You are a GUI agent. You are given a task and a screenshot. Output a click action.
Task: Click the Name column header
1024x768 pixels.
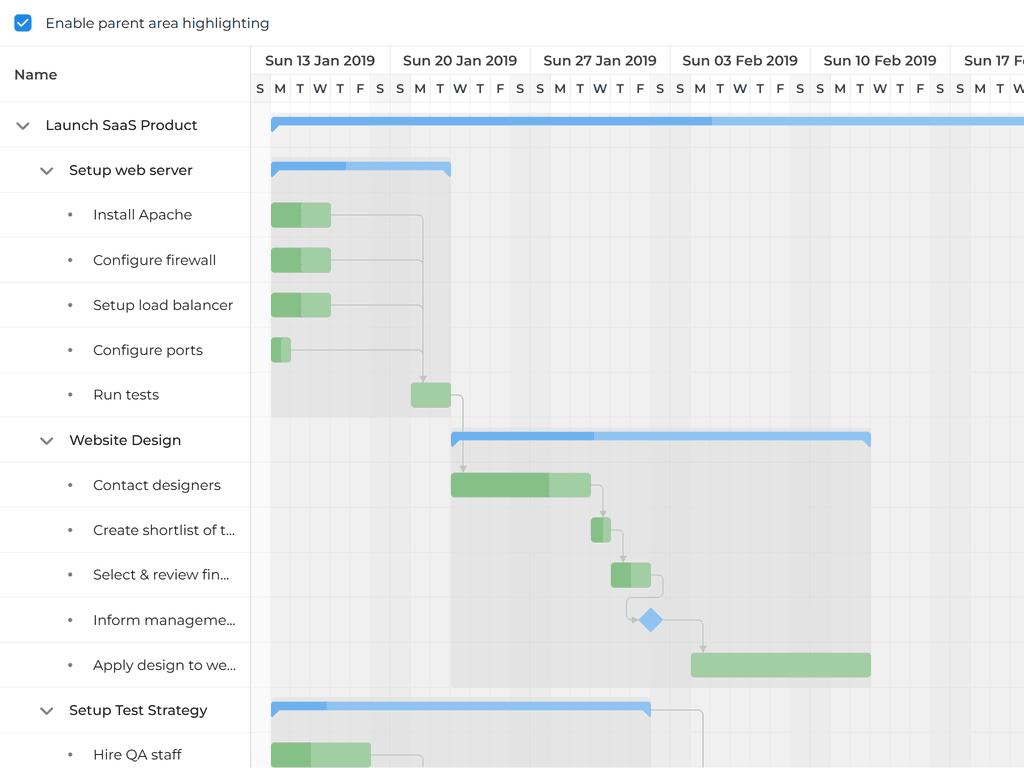coord(36,75)
